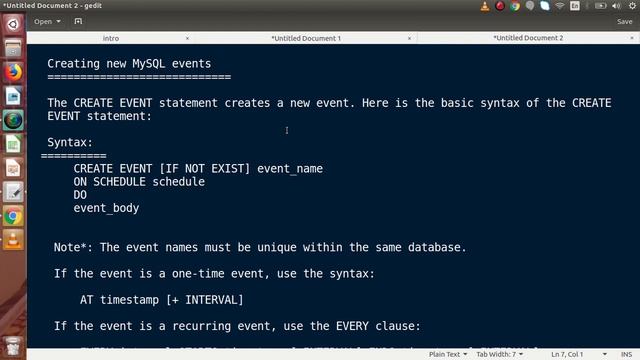Toggle INS insert mode in status bar

(627, 354)
